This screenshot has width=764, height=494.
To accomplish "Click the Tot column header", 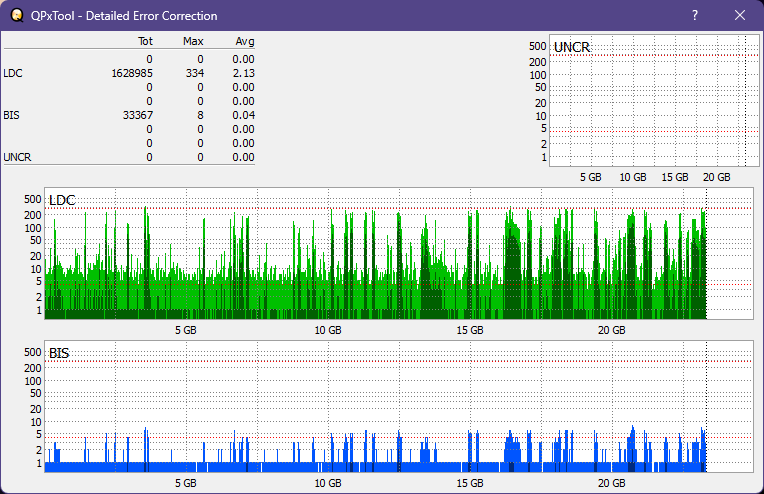I will click(145, 41).
